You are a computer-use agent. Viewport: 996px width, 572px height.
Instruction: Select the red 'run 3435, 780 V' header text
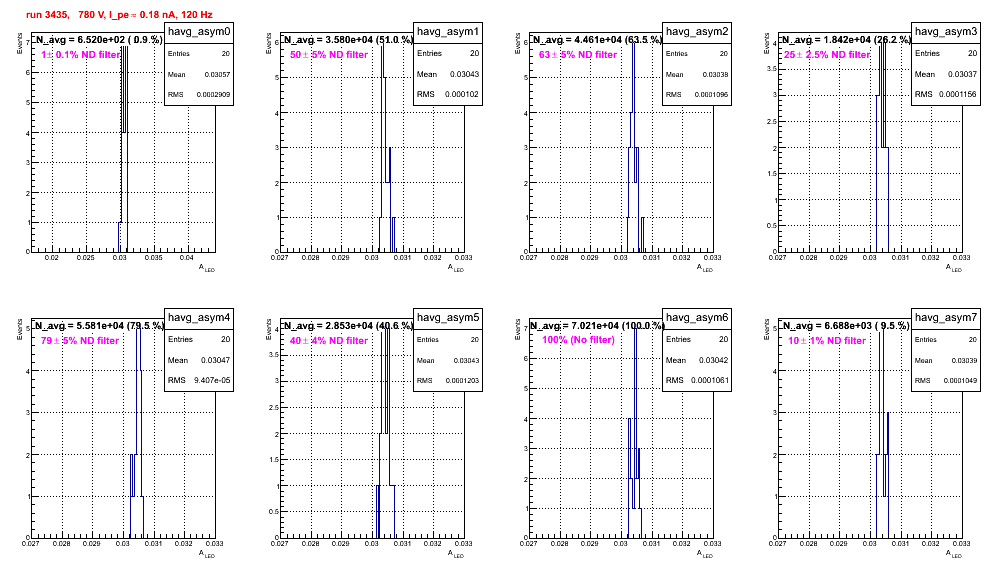pos(119,15)
